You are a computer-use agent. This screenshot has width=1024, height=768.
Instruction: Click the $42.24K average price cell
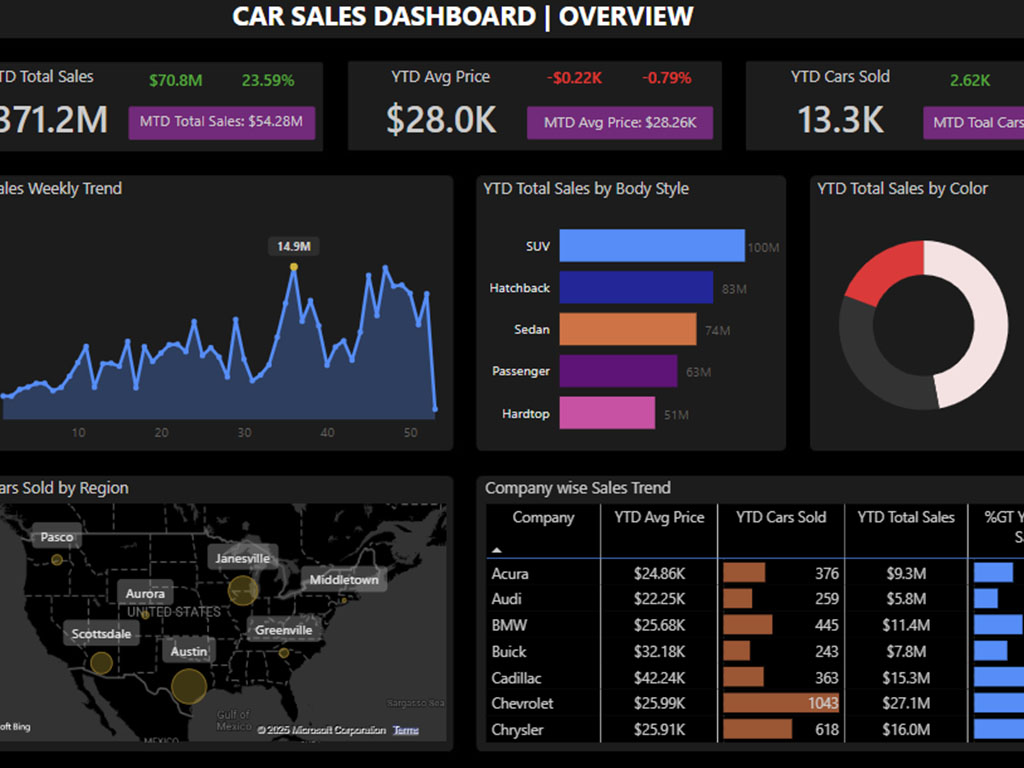(x=660, y=678)
